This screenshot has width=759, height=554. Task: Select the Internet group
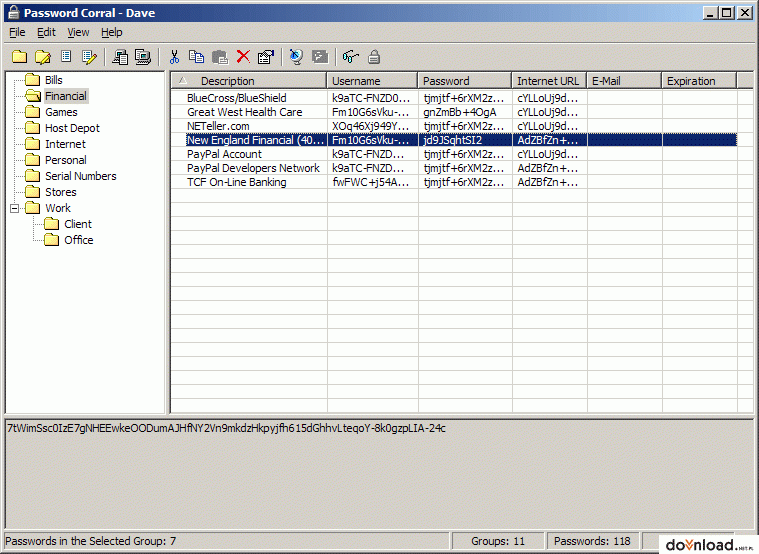tap(65, 144)
